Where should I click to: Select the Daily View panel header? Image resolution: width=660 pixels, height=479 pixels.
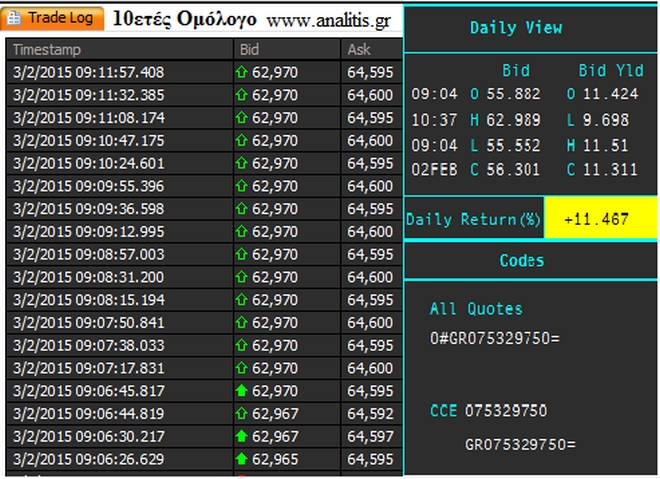point(516,28)
